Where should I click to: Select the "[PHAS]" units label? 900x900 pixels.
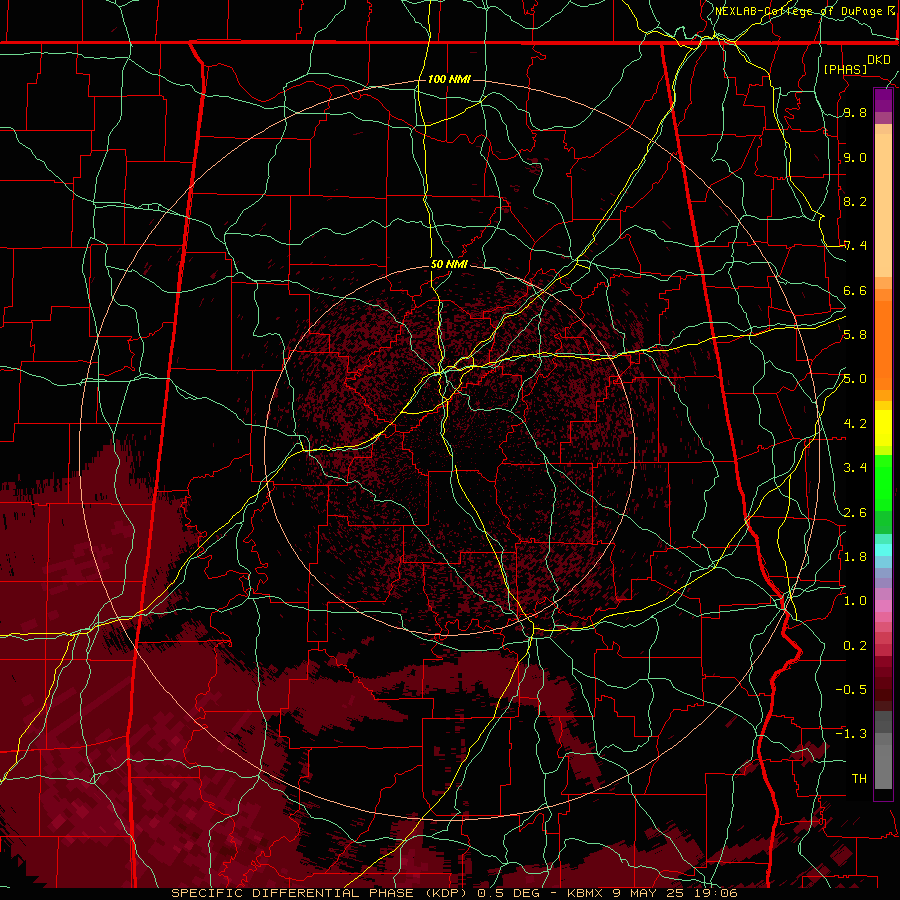845,69
